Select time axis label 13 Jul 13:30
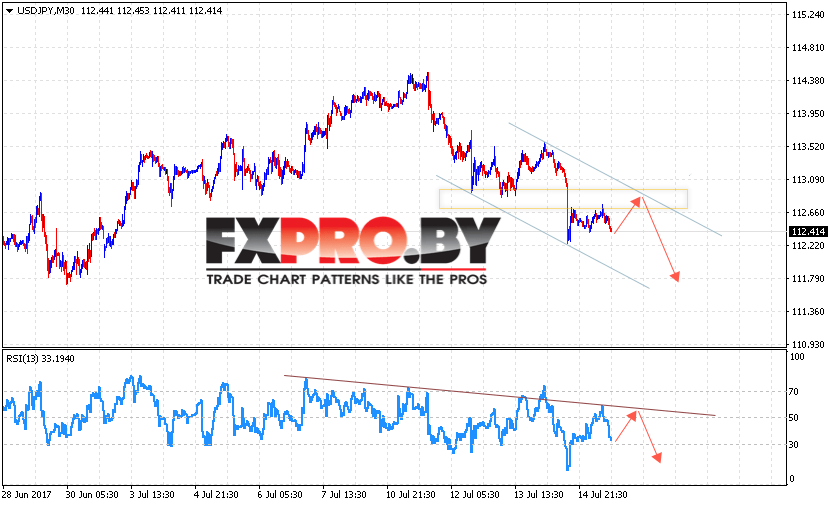This screenshot has width=829, height=506. pyautogui.click(x=538, y=495)
